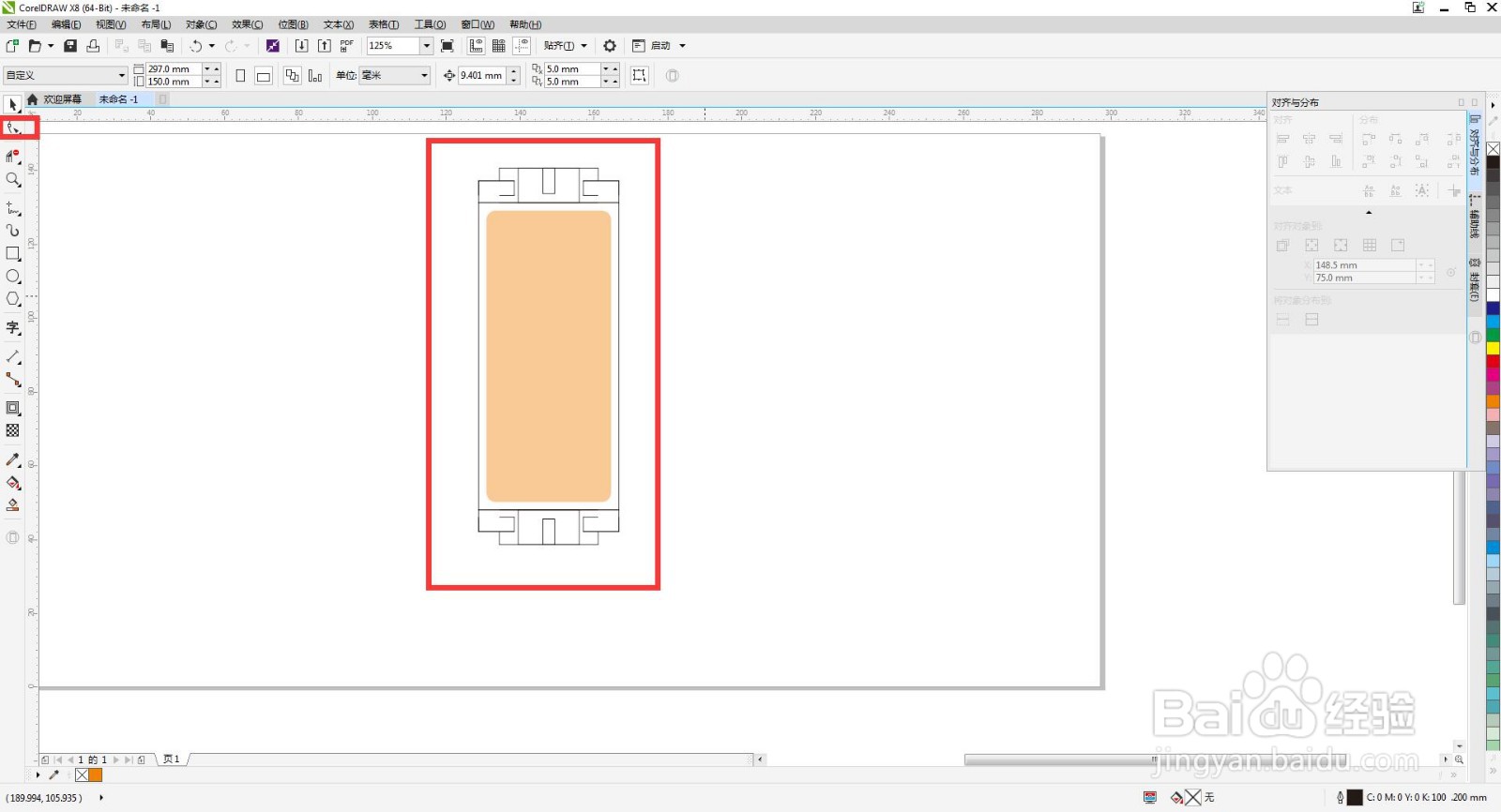Viewport: 1501px width, 812px height.
Task: Go to next page button
Action: [x=116, y=759]
